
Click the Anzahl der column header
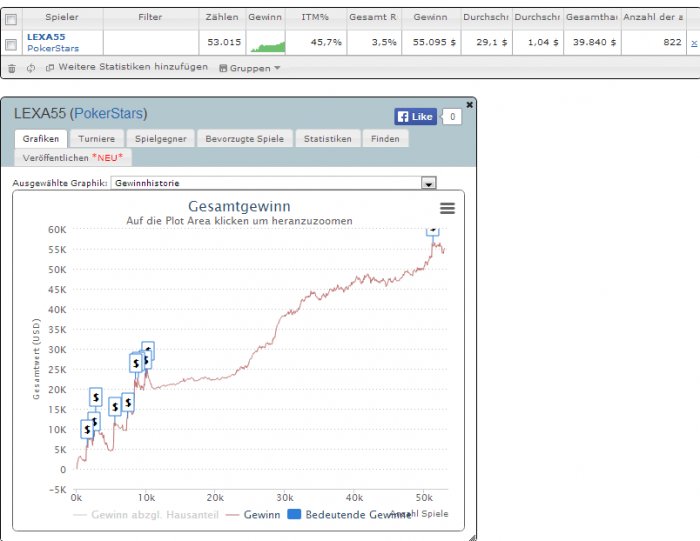tap(653, 17)
